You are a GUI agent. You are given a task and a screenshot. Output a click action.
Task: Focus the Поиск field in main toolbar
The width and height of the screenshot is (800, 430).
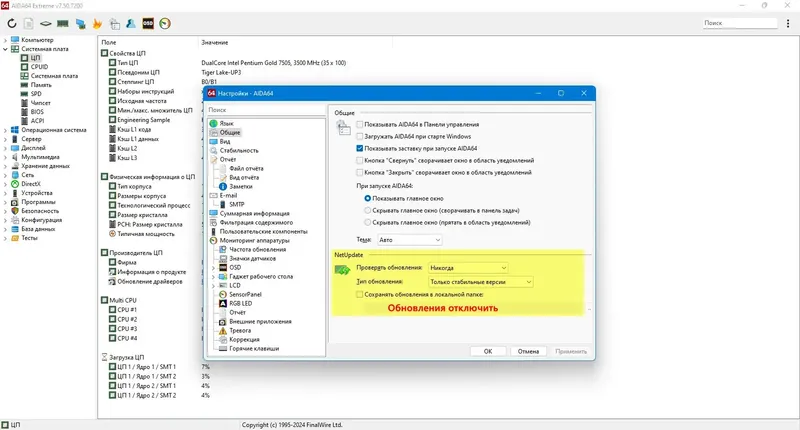739,23
